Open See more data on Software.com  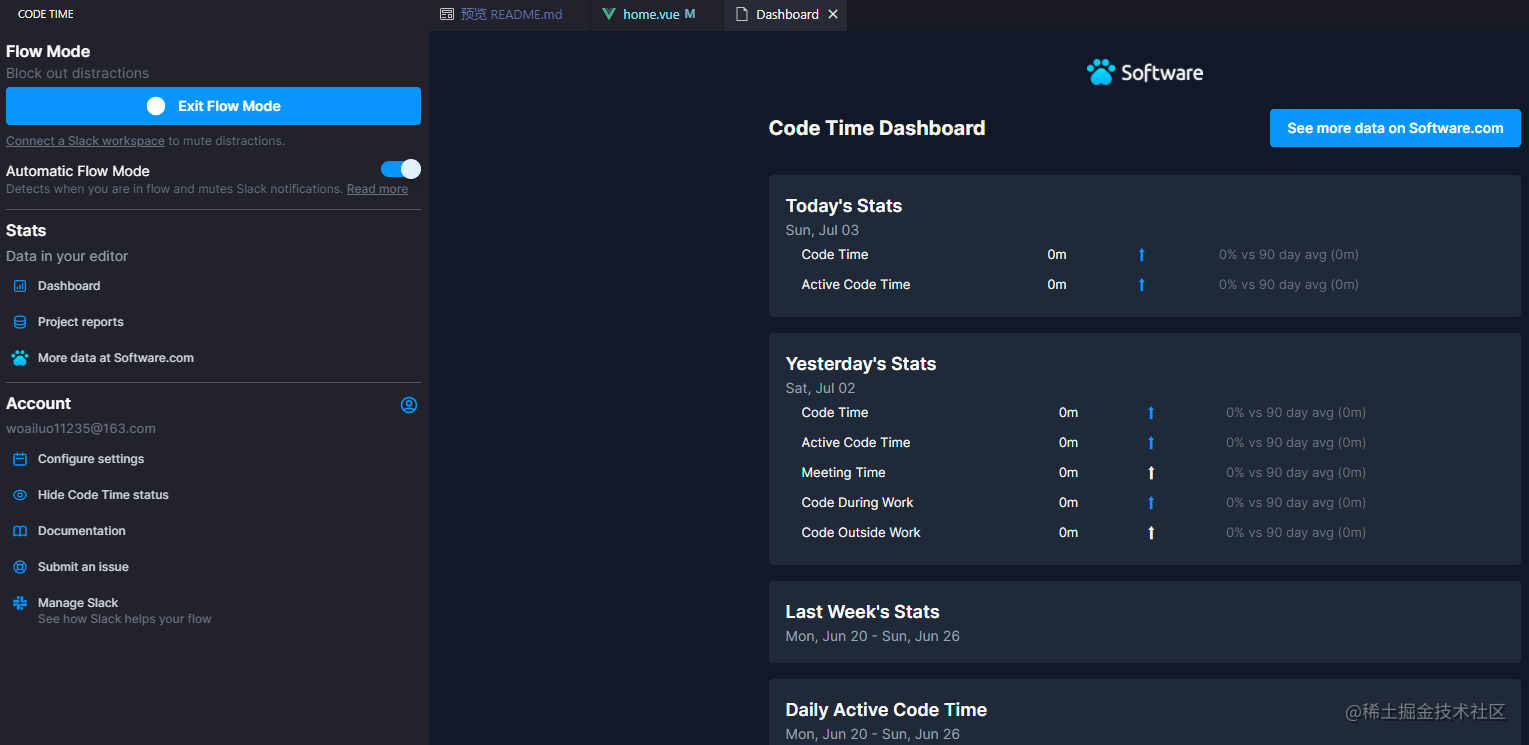pyautogui.click(x=1395, y=128)
